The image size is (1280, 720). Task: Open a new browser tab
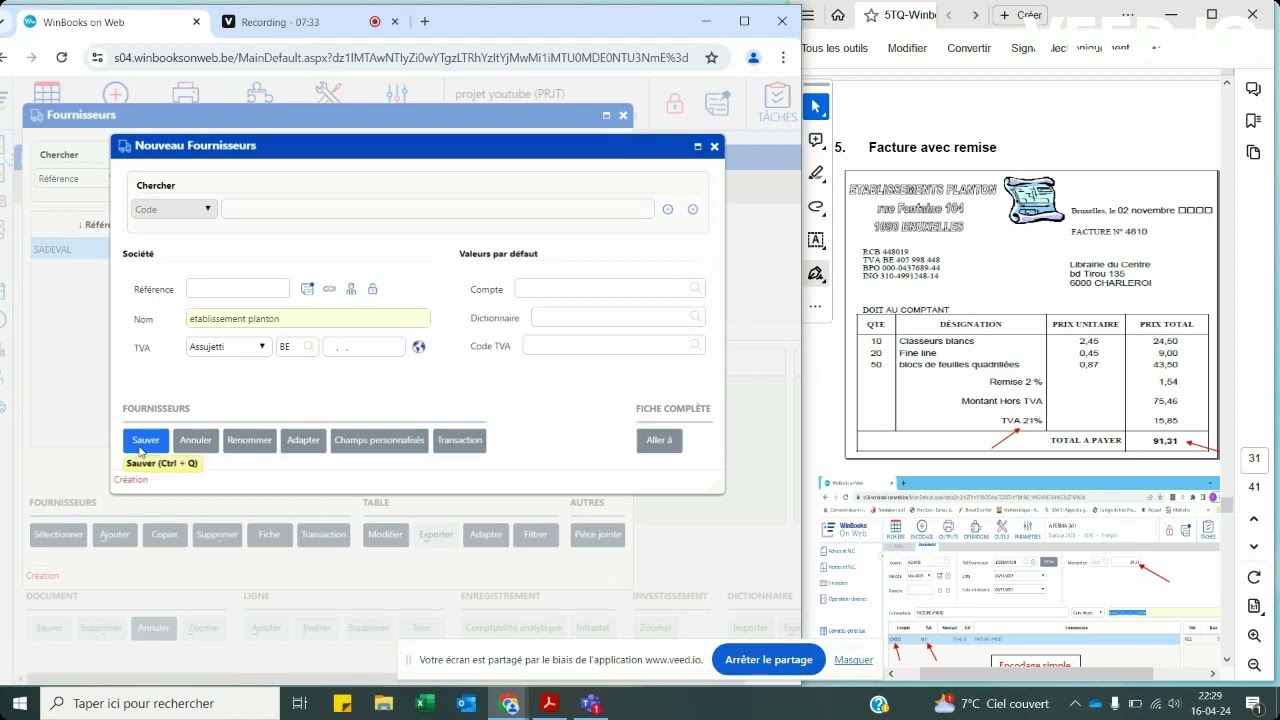tap(425, 21)
